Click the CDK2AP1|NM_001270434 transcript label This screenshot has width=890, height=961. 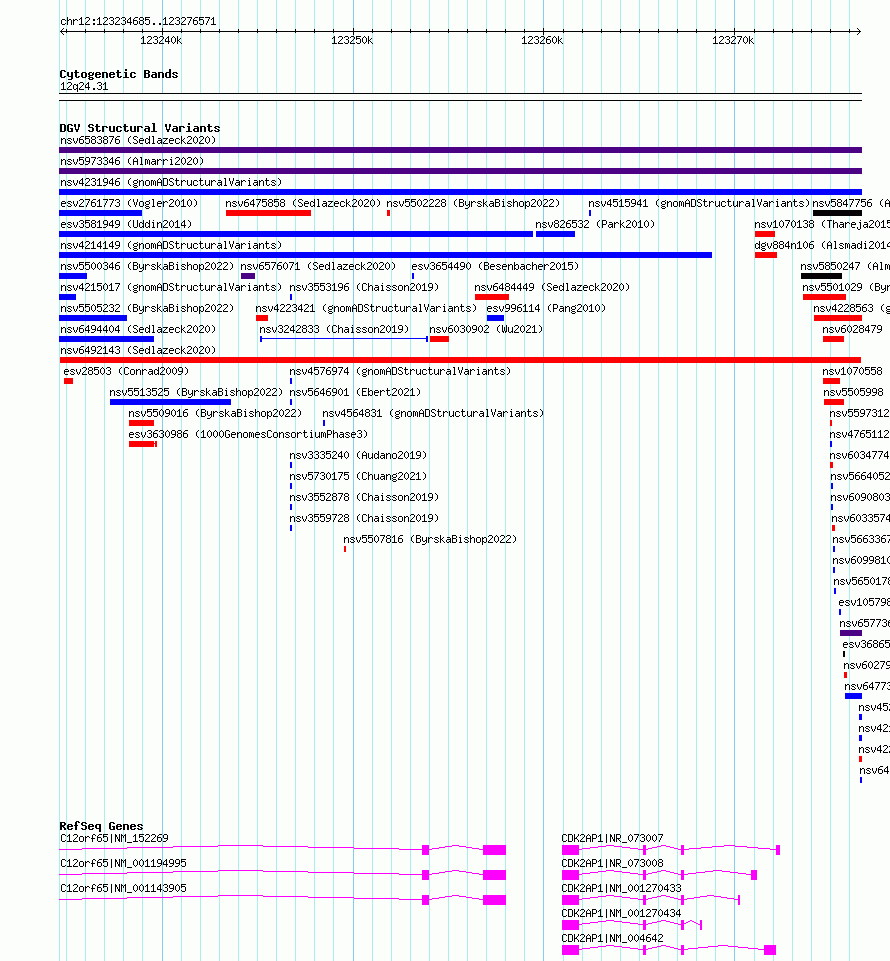tap(622, 913)
